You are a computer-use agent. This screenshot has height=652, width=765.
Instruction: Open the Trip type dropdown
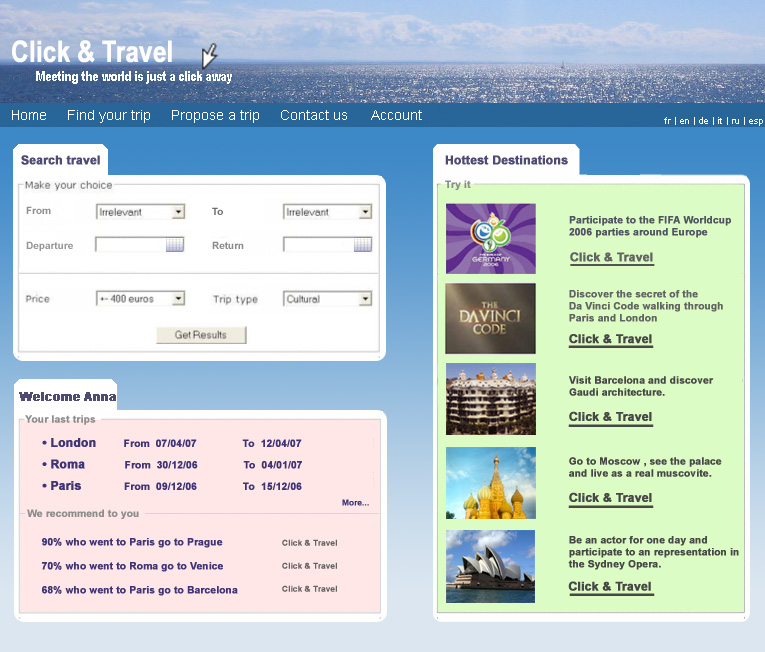point(365,299)
